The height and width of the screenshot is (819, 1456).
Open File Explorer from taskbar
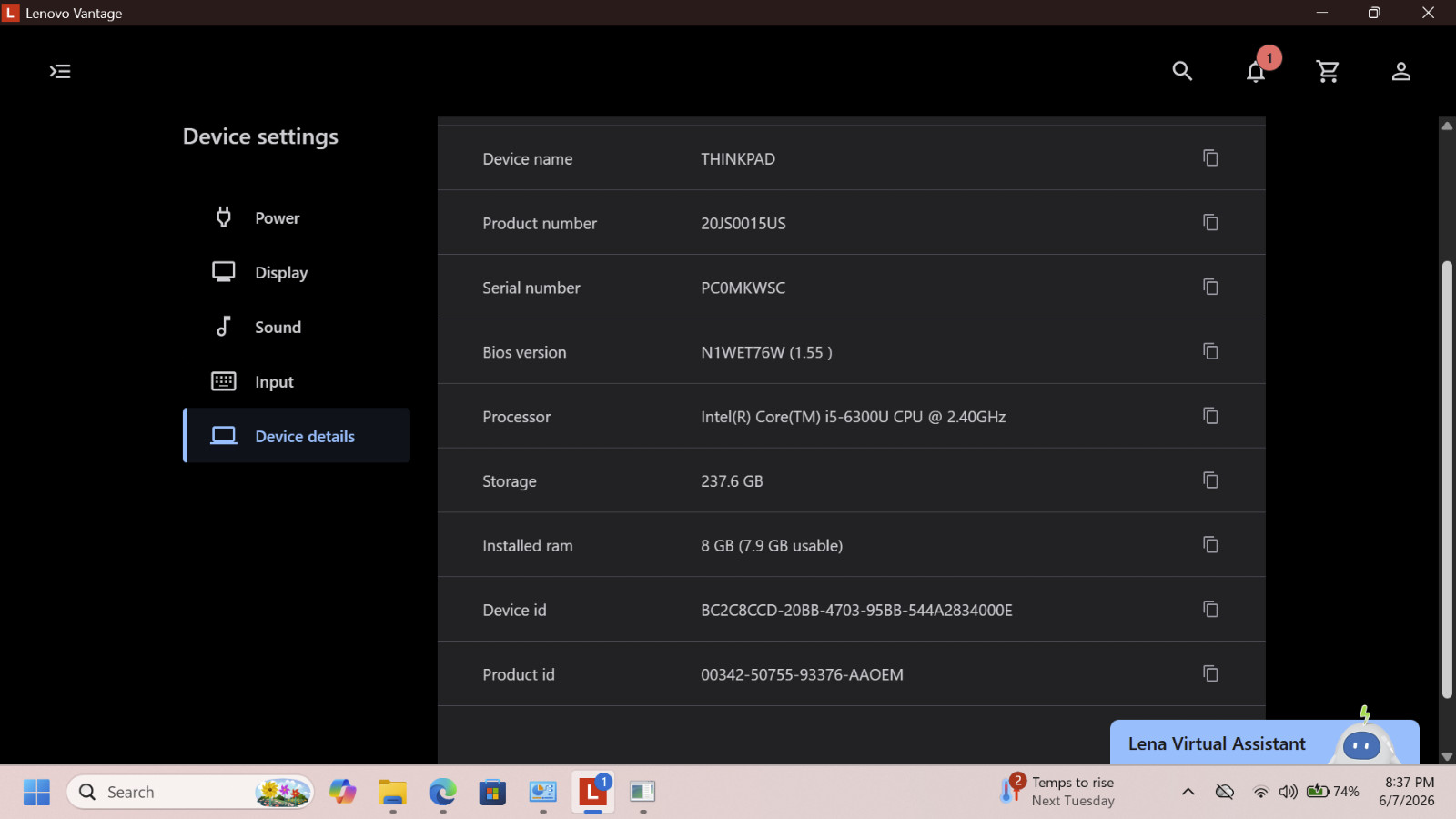pos(393,793)
